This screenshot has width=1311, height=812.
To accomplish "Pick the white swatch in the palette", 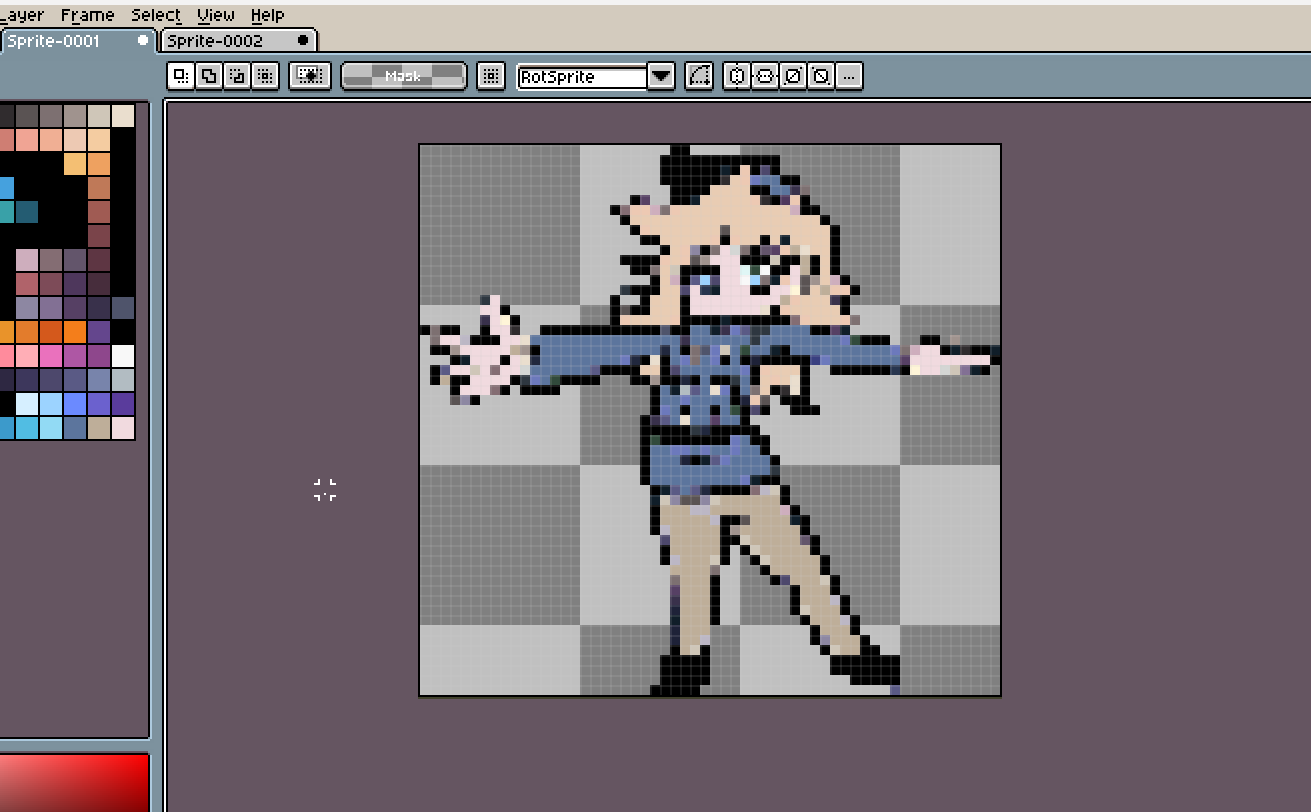I will coord(122,356).
